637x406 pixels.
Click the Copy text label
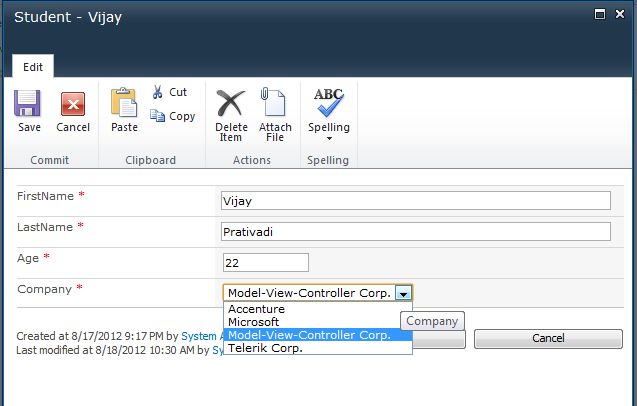[x=182, y=116]
